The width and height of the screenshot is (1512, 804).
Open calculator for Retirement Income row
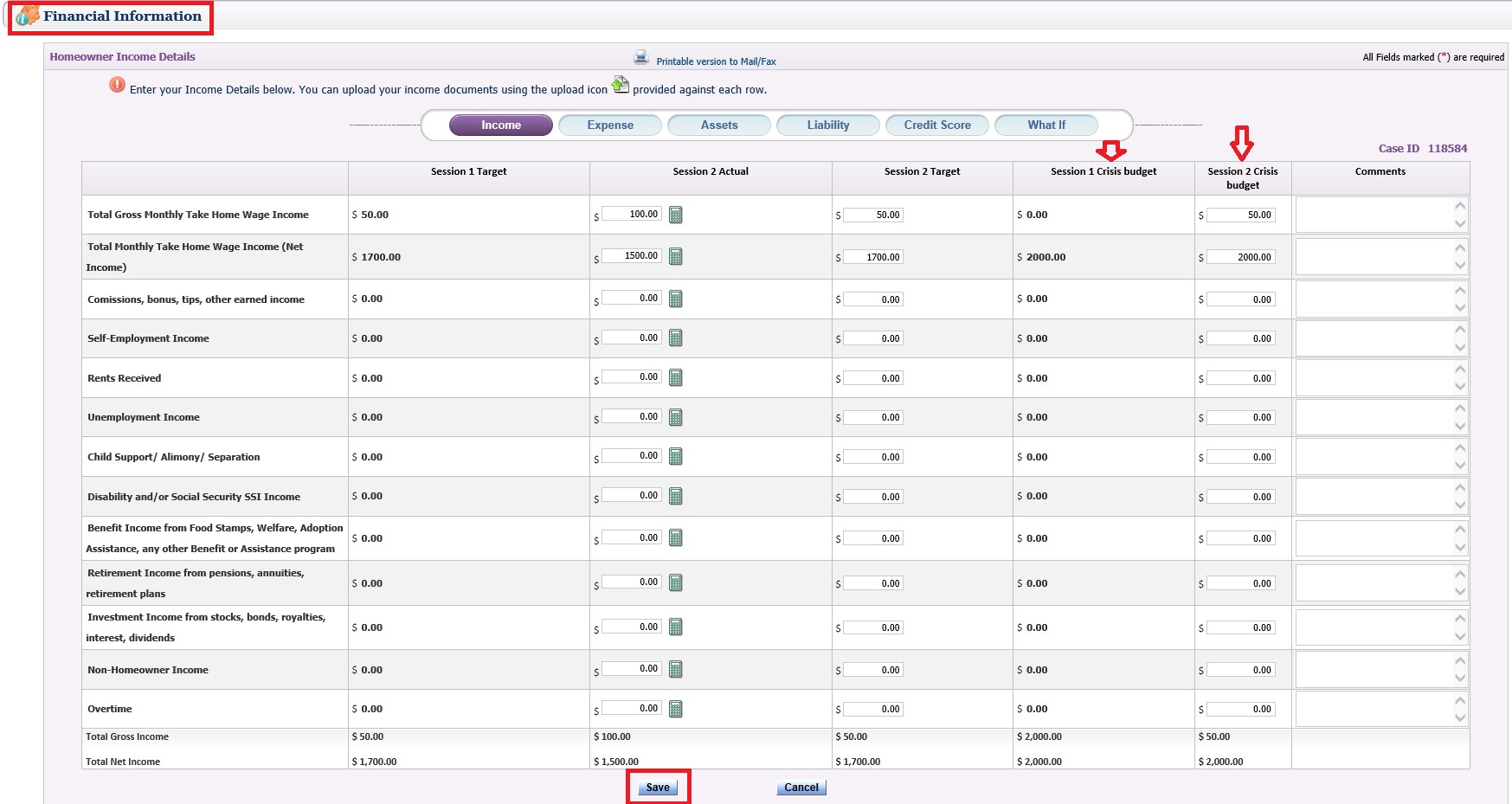676,582
